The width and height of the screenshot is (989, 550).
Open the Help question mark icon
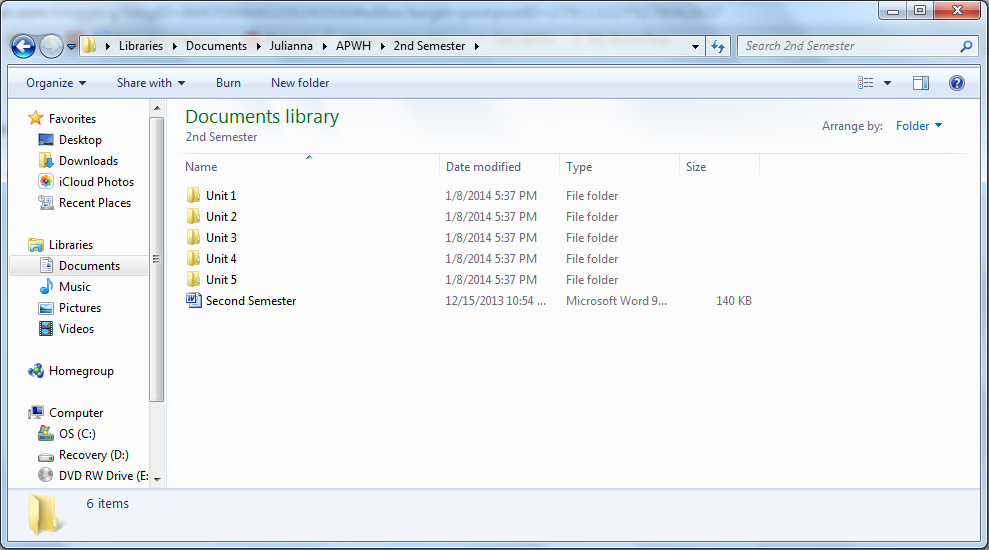956,83
